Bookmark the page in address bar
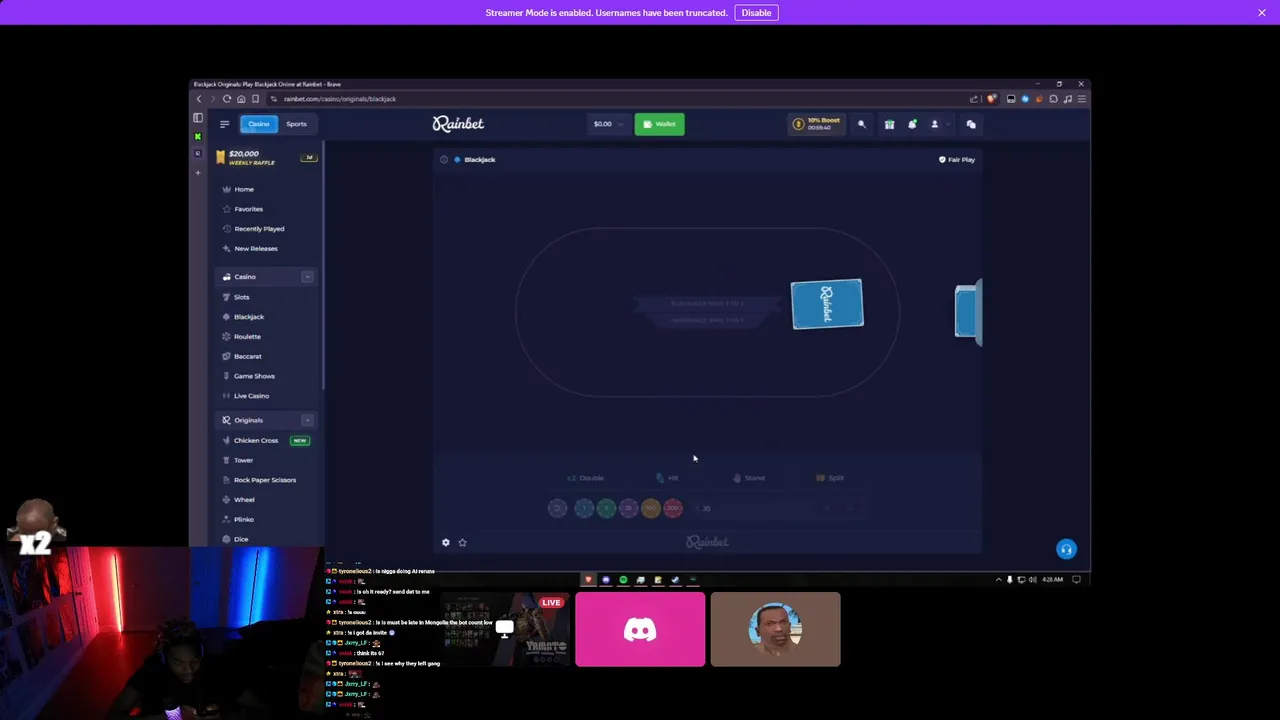 [255, 99]
